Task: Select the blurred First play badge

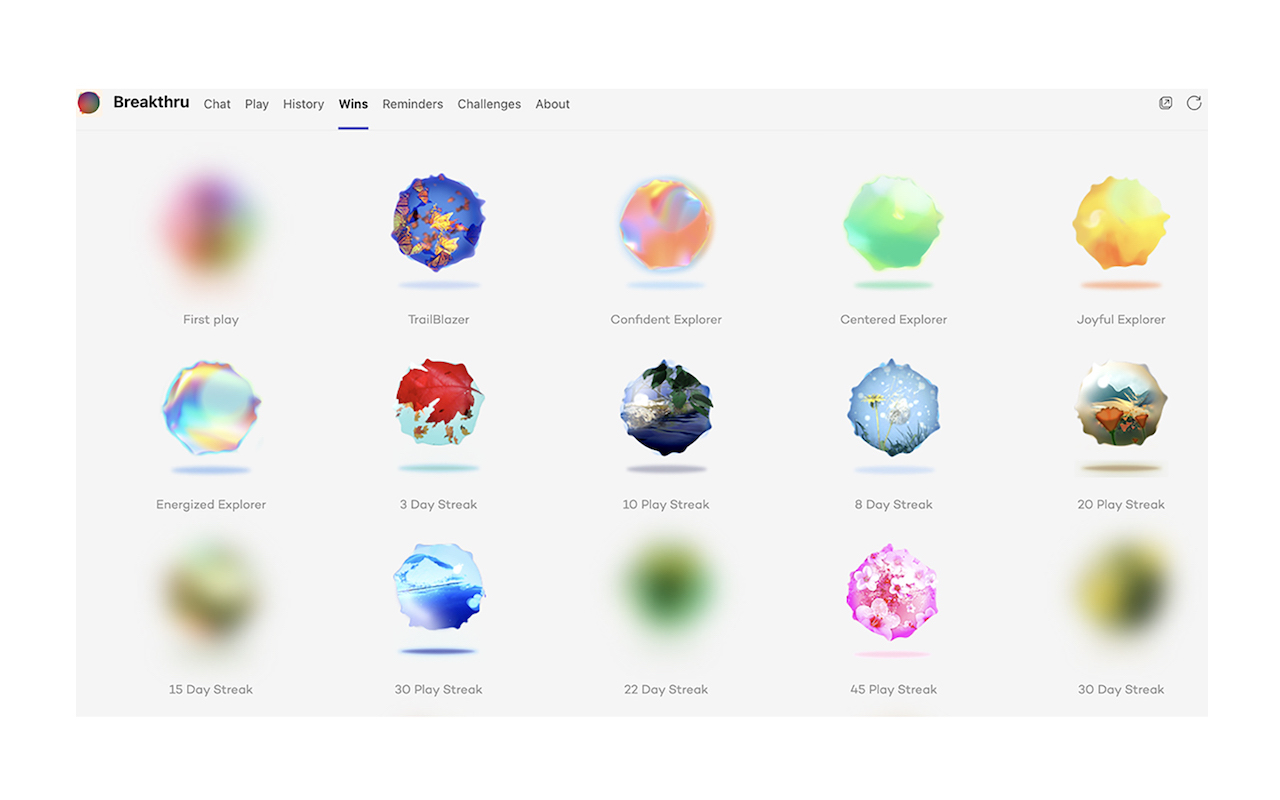Action: [211, 224]
